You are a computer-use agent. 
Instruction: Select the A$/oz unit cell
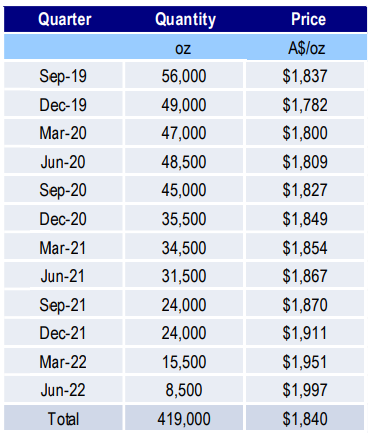pyautogui.click(x=306, y=48)
